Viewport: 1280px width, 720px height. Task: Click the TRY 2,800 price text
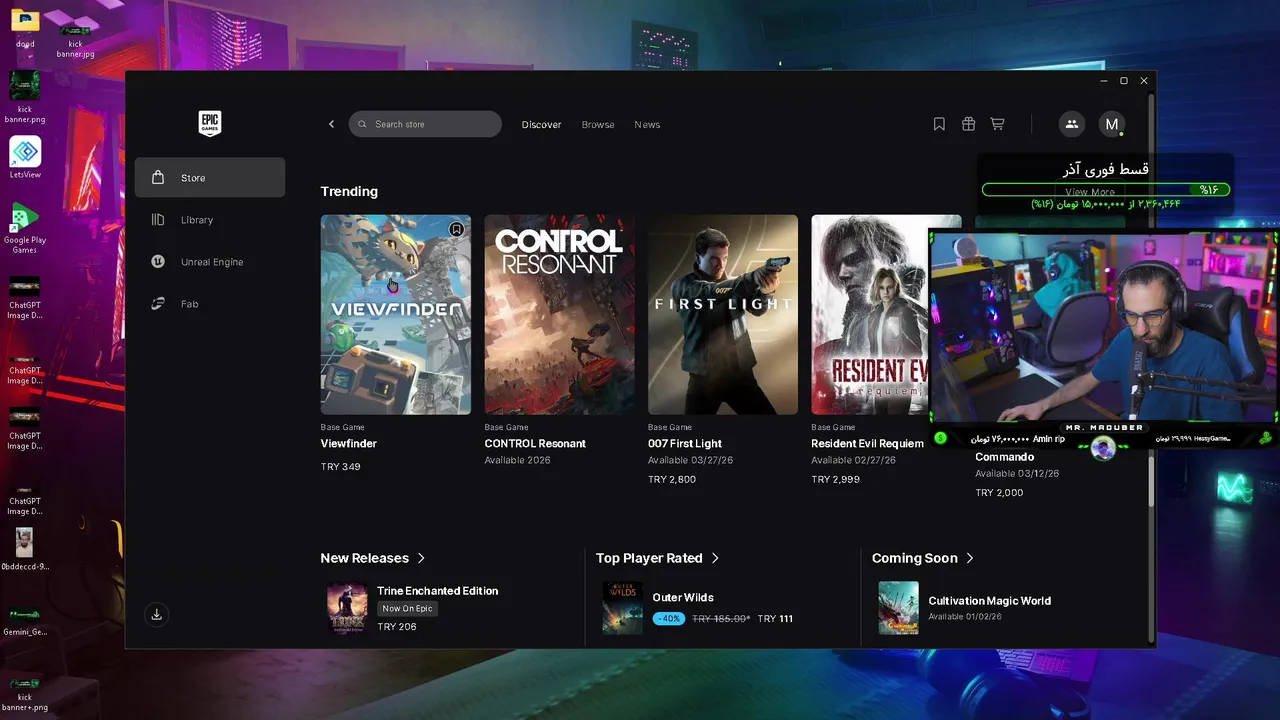[x=672, y=480]
